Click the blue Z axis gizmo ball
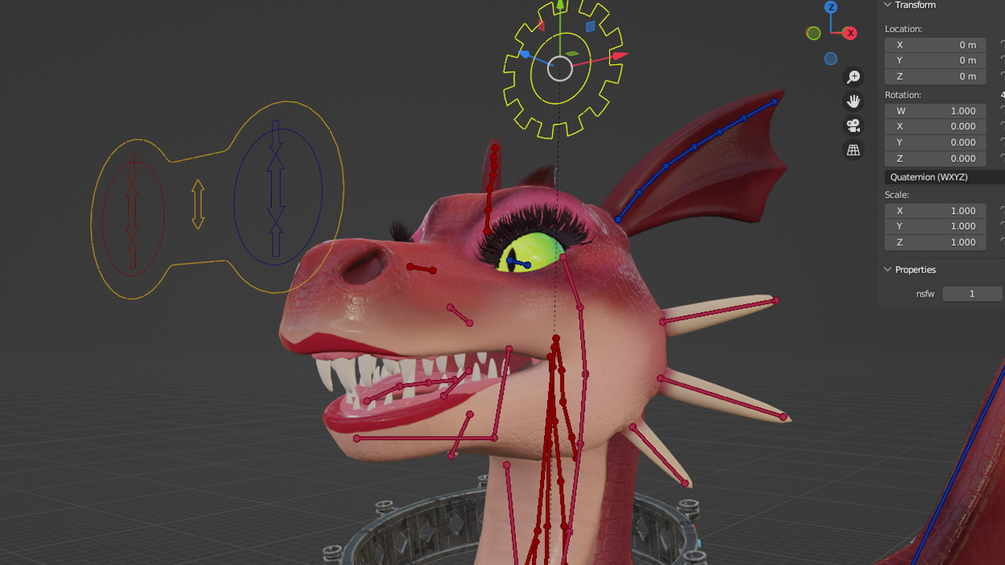 [x=831, y=7]
